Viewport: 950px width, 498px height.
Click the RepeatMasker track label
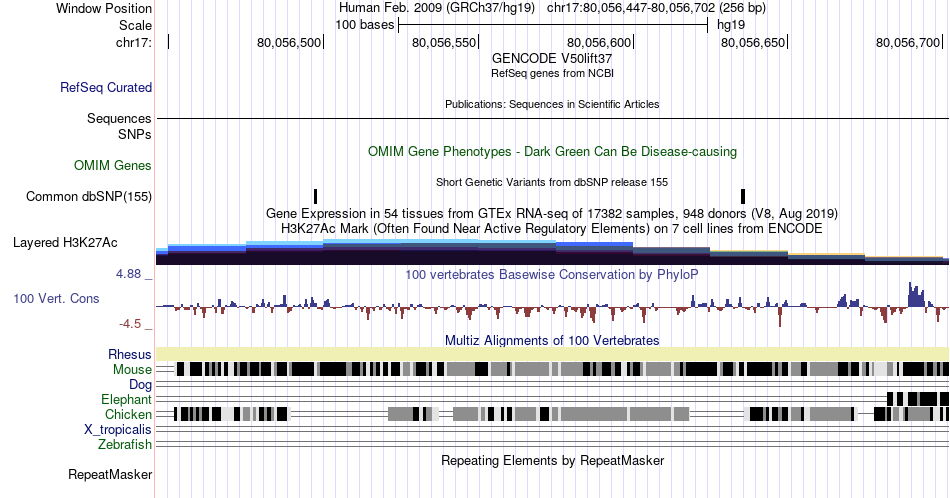tap(110, 474)
